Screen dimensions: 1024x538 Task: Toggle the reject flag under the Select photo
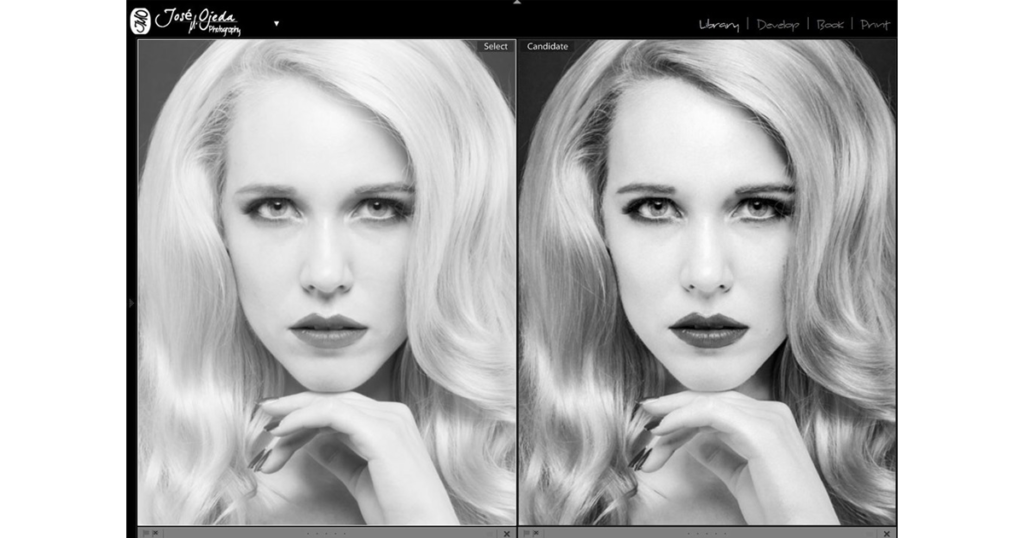click(155, 533)
